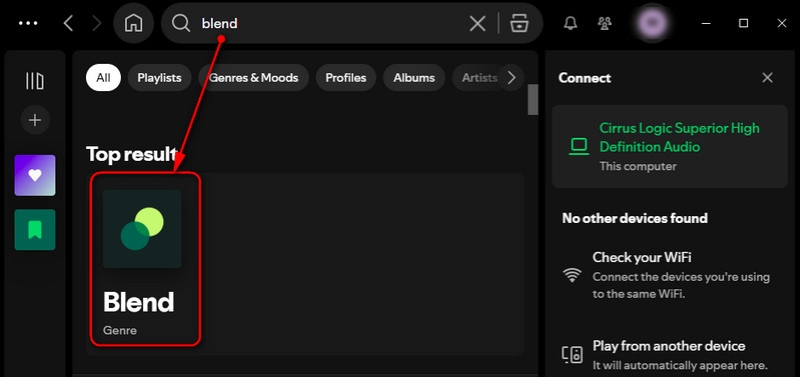
Task: Open the notifications bell
Action: tap(570, 23)
